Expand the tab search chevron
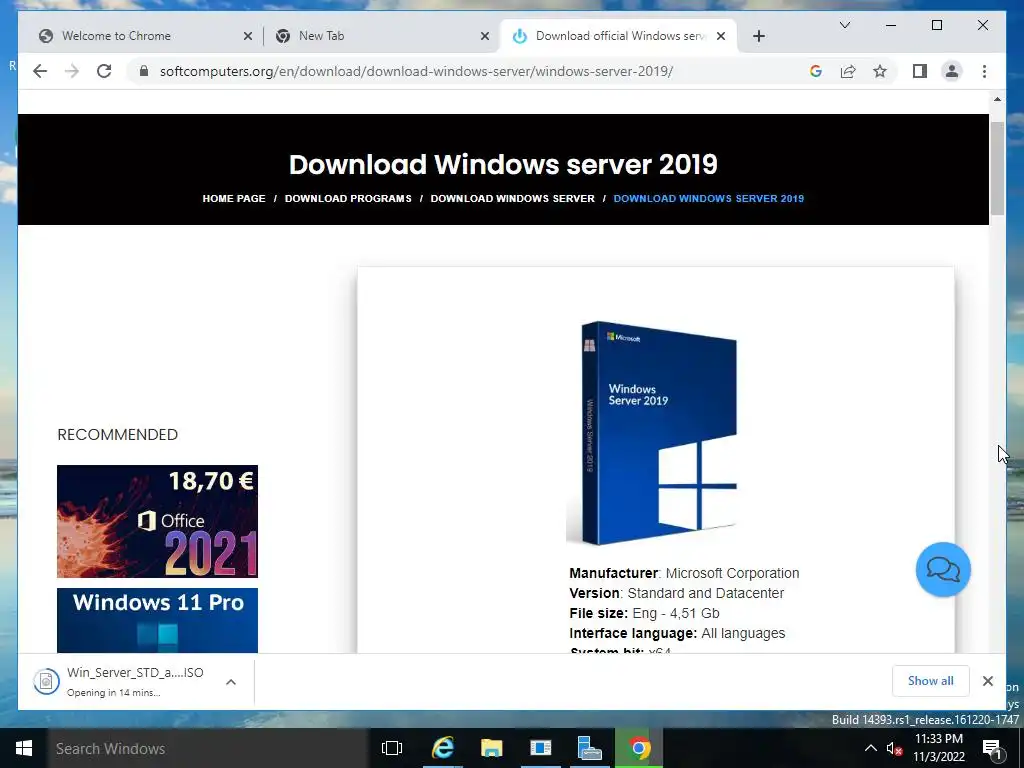 tap(844, 25)
